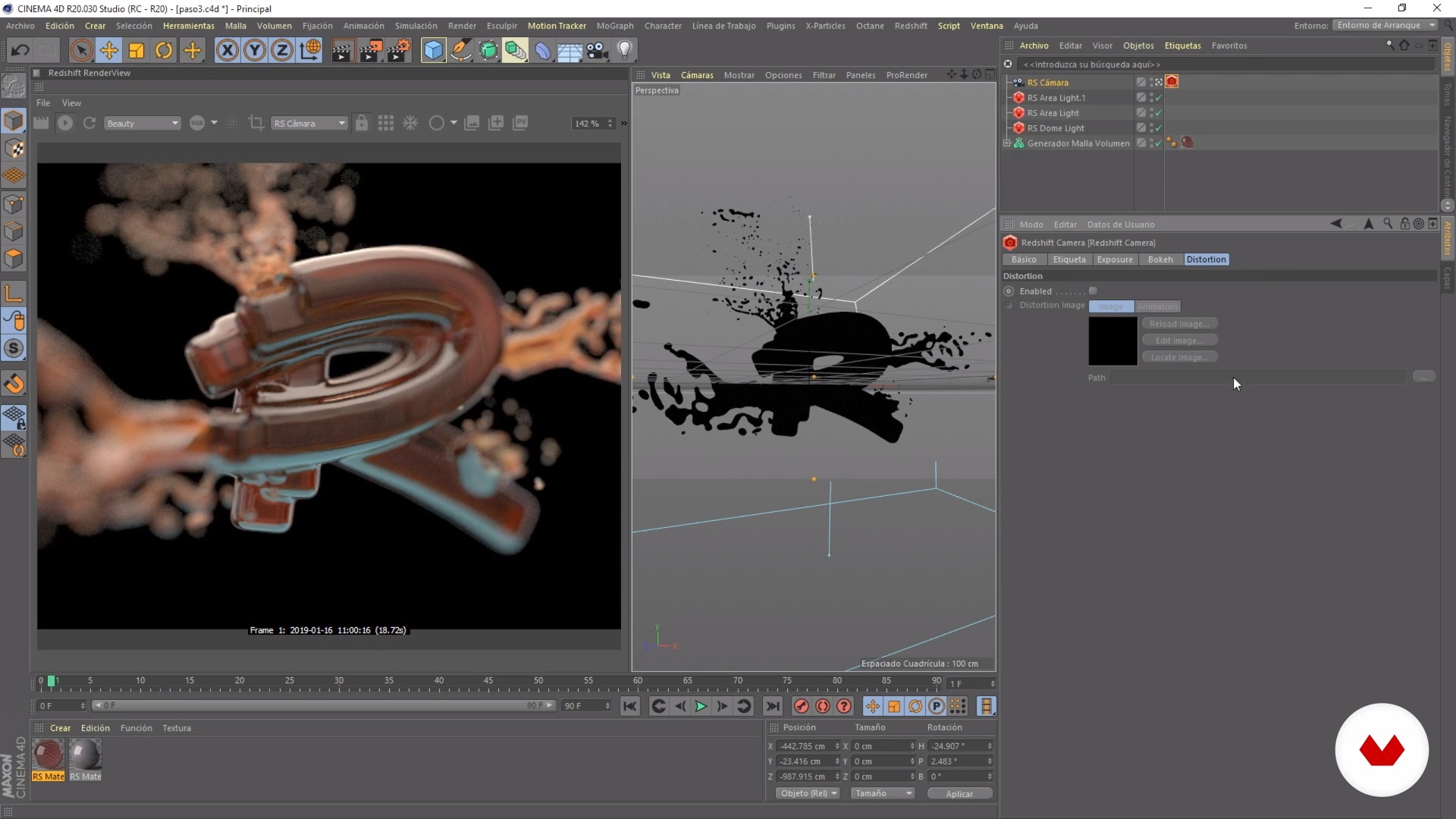Image resolution: width=1456 pixels, height=819 pixels.
Task: Toggle the Z axis lock
Action: [282, 51]
